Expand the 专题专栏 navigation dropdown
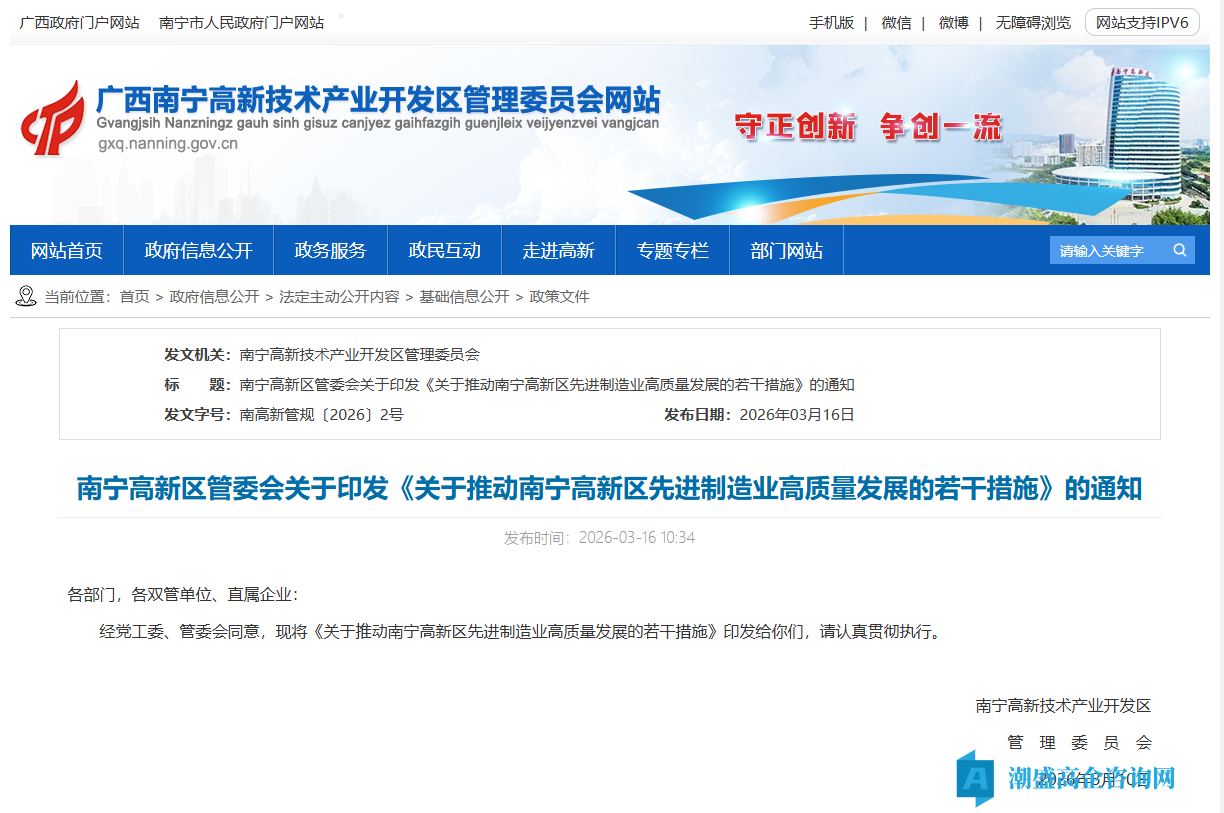The image size is (1224, 813). (x=672, y=250)
